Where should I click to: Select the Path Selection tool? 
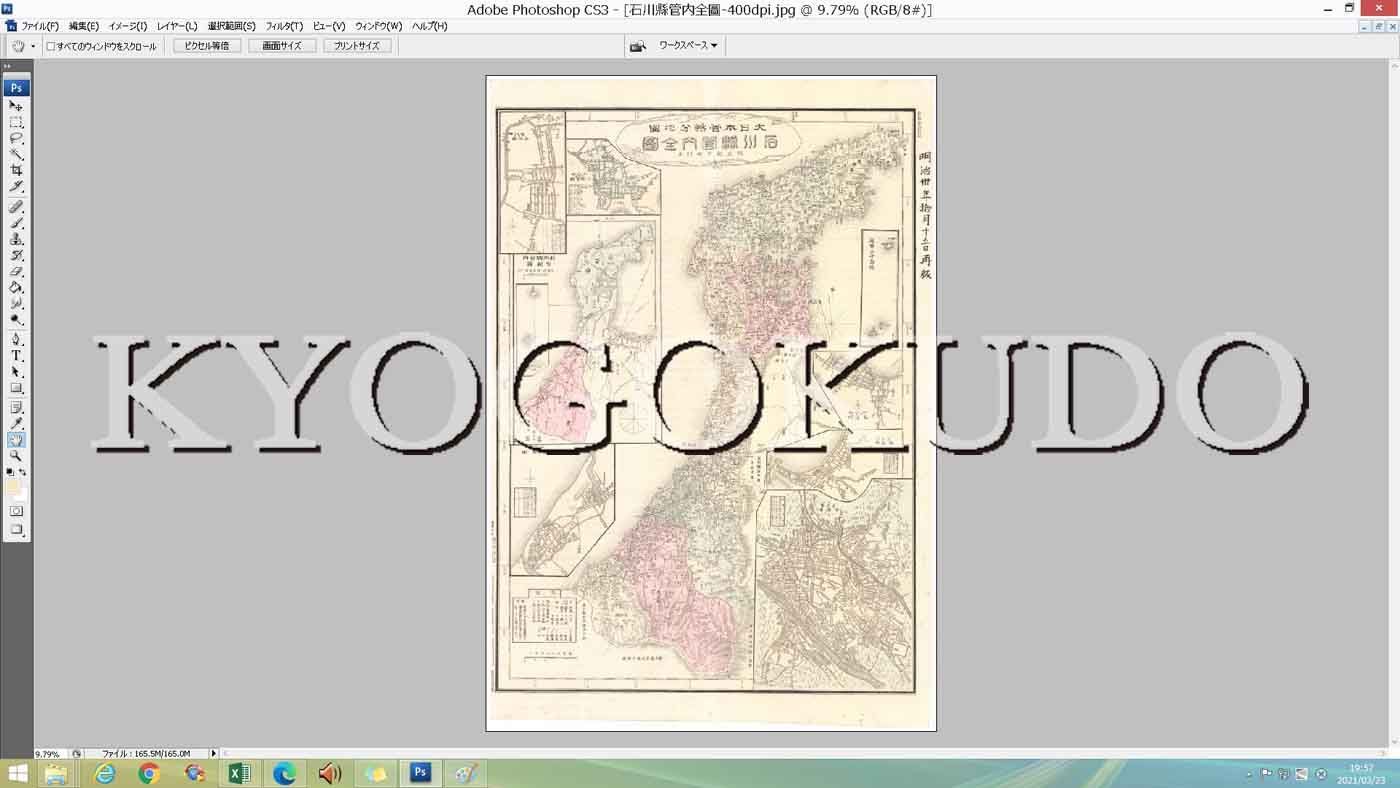click(x=16, y=372)
